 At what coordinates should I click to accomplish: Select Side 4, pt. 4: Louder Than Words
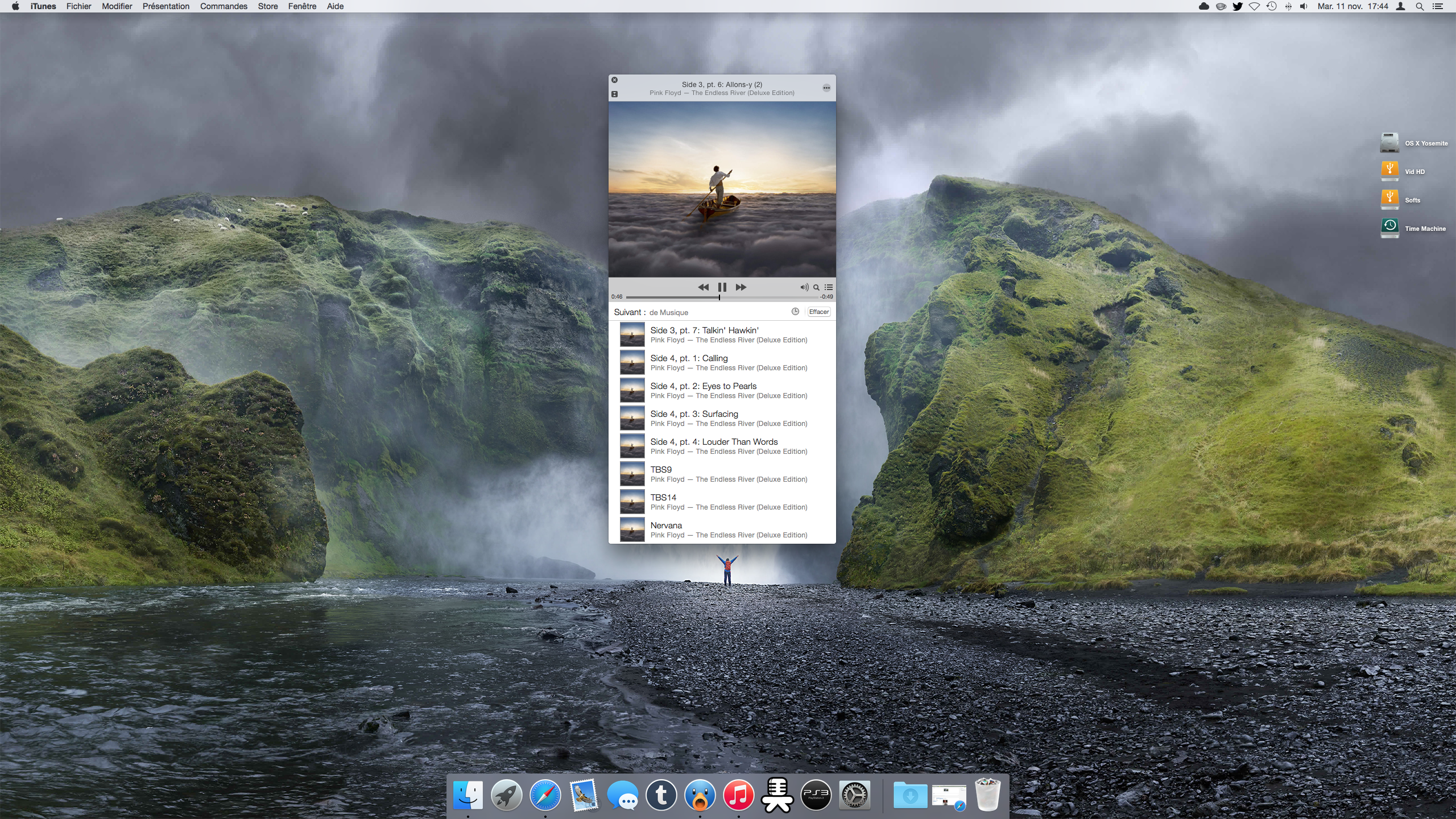(x=722, y=446)
